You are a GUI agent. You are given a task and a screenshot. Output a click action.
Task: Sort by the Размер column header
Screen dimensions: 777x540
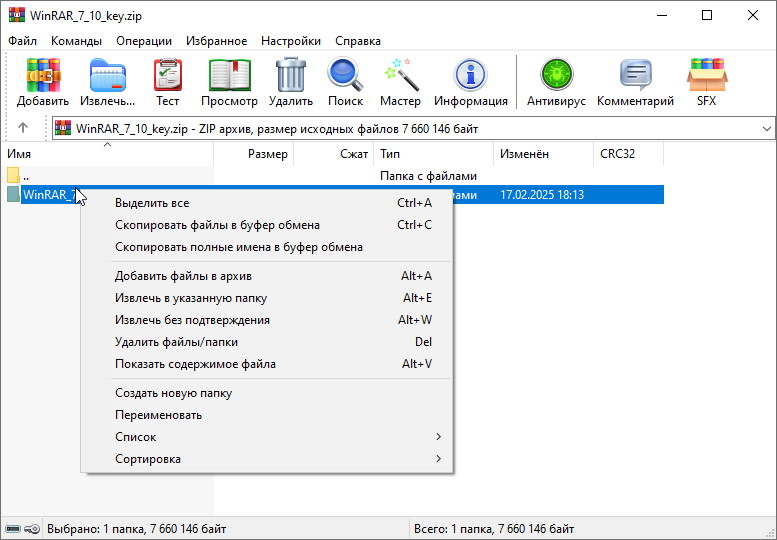pos(254,154)
